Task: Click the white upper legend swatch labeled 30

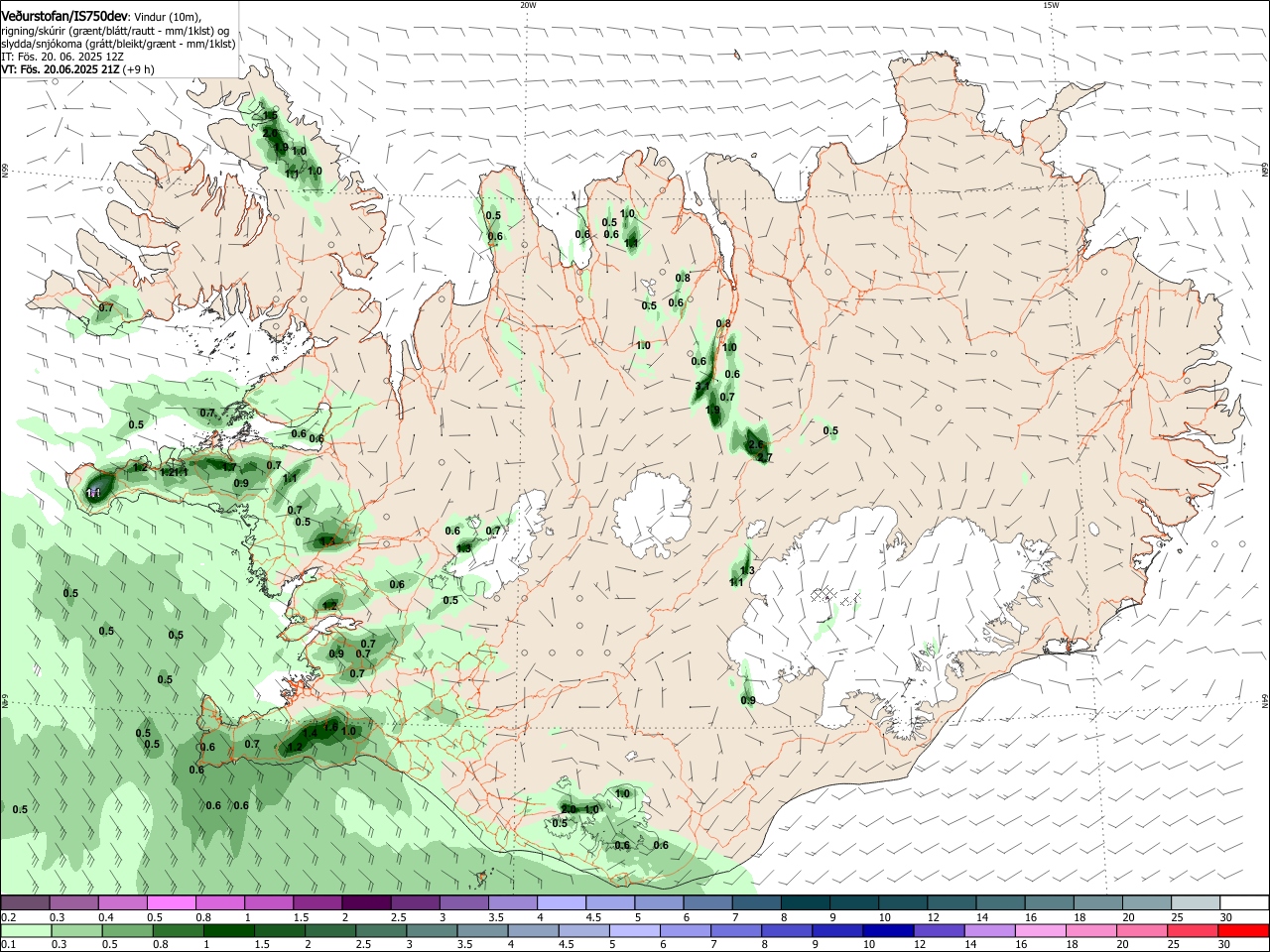Action: pos(1243,902)
